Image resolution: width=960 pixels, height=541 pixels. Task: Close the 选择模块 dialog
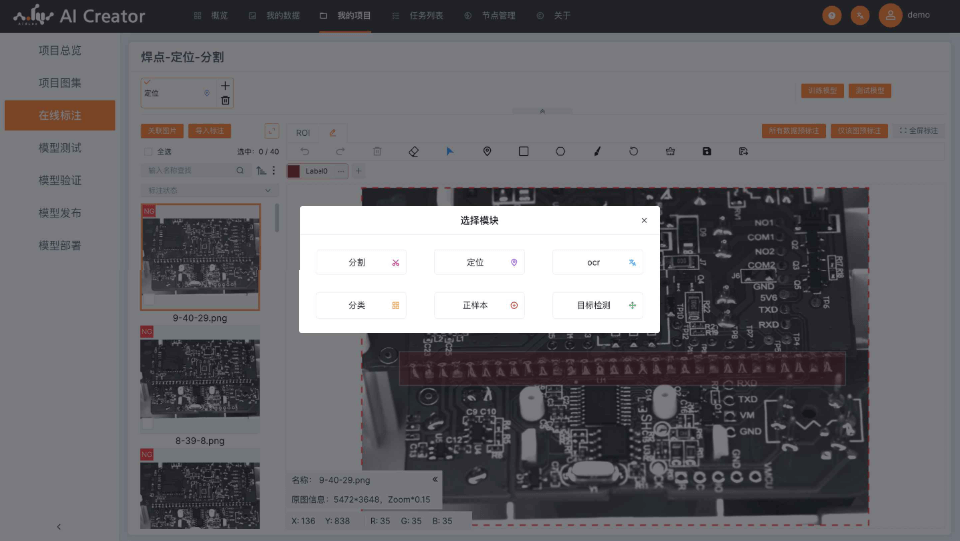pyautogui.click(x=644, y=220)
